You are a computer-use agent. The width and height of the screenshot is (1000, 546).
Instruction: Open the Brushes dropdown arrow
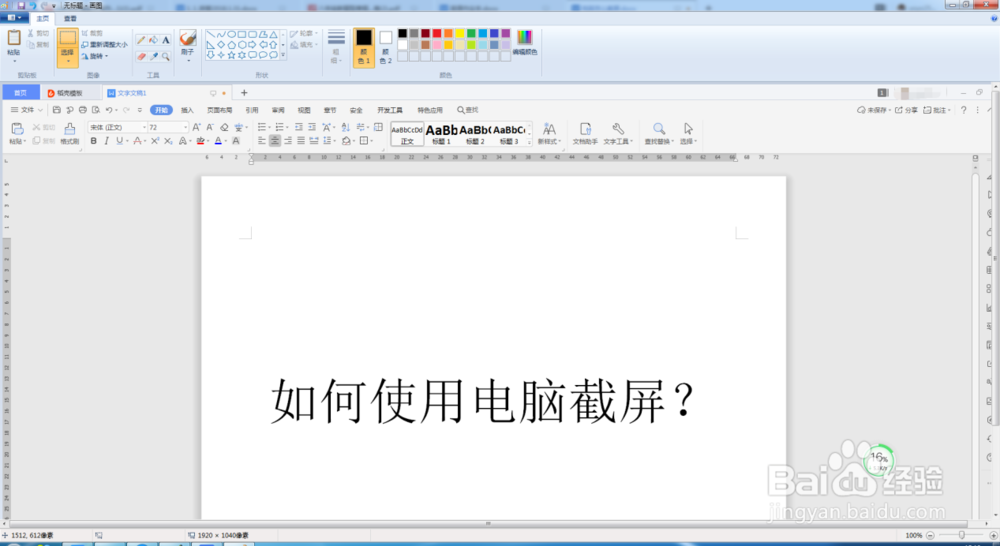(x=188, y=61)
